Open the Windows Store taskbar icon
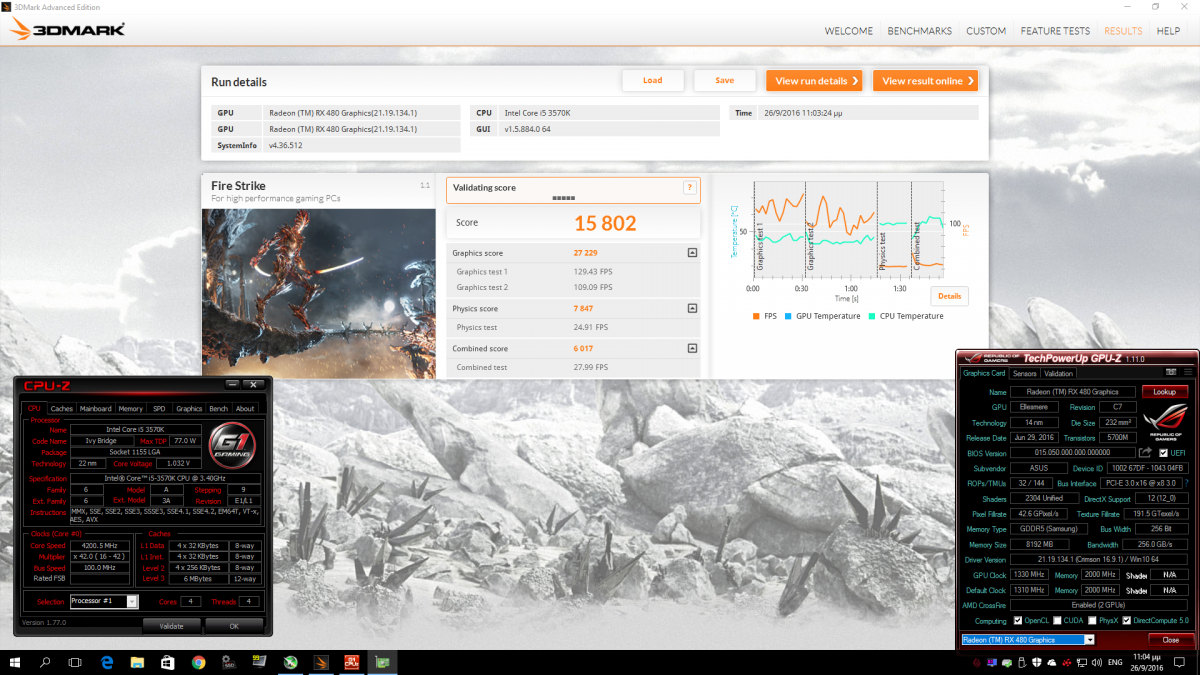Screen dimensions: 1200x675 click(x=168, y=662)
